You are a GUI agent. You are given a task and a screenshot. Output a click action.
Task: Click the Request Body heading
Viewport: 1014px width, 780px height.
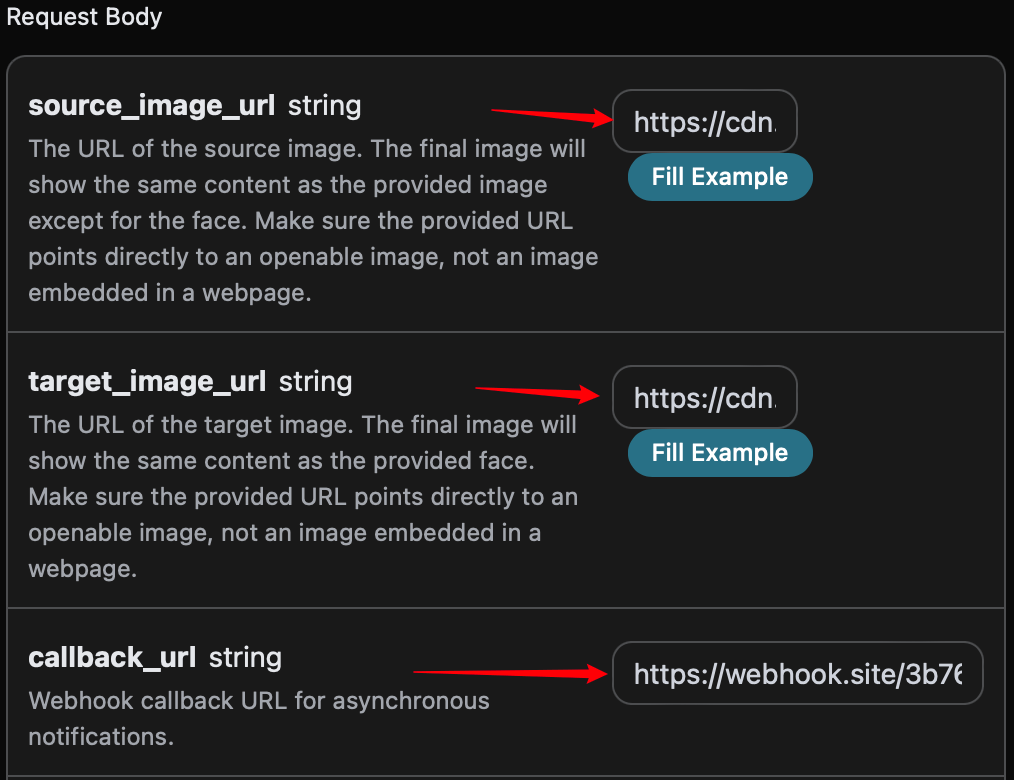coord(84,17)
